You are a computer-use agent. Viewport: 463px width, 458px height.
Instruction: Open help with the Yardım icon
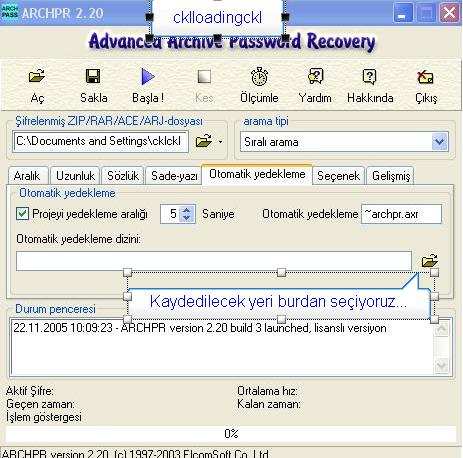(315, 76)
